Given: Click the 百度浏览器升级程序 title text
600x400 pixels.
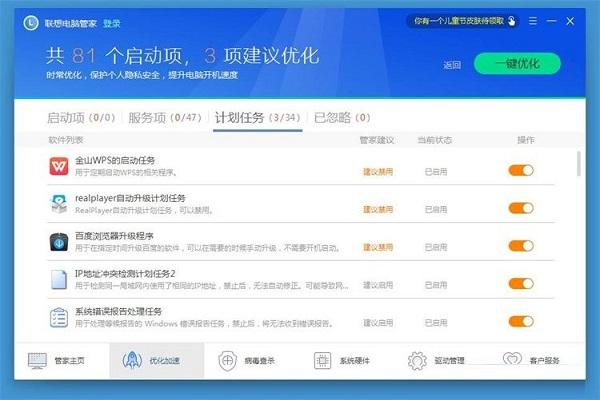Looking at the screenshot, I should click(114, 236).
